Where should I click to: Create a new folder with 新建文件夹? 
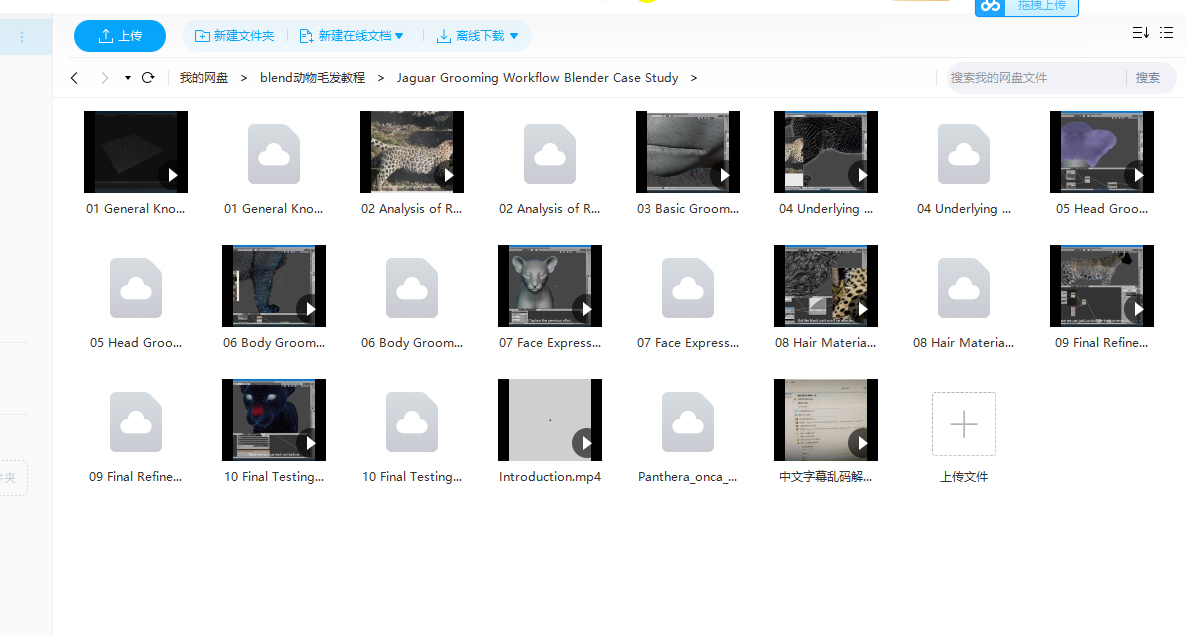[x=234, y=36]
